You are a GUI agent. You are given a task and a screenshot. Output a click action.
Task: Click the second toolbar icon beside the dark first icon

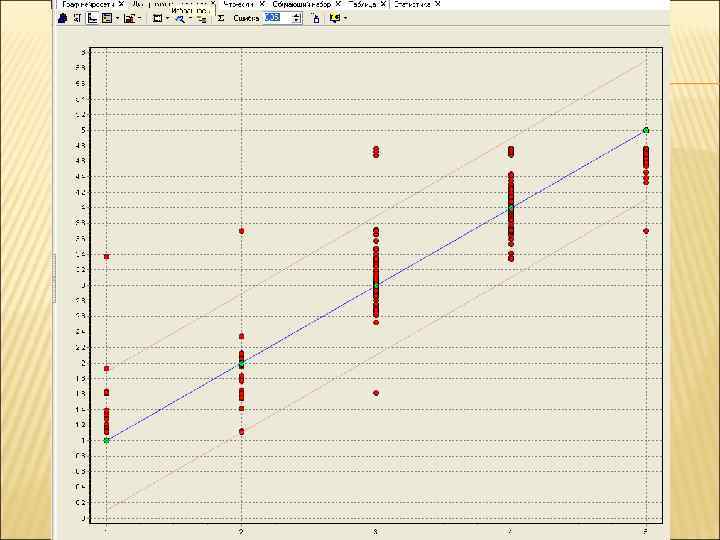tap(77, 18)
